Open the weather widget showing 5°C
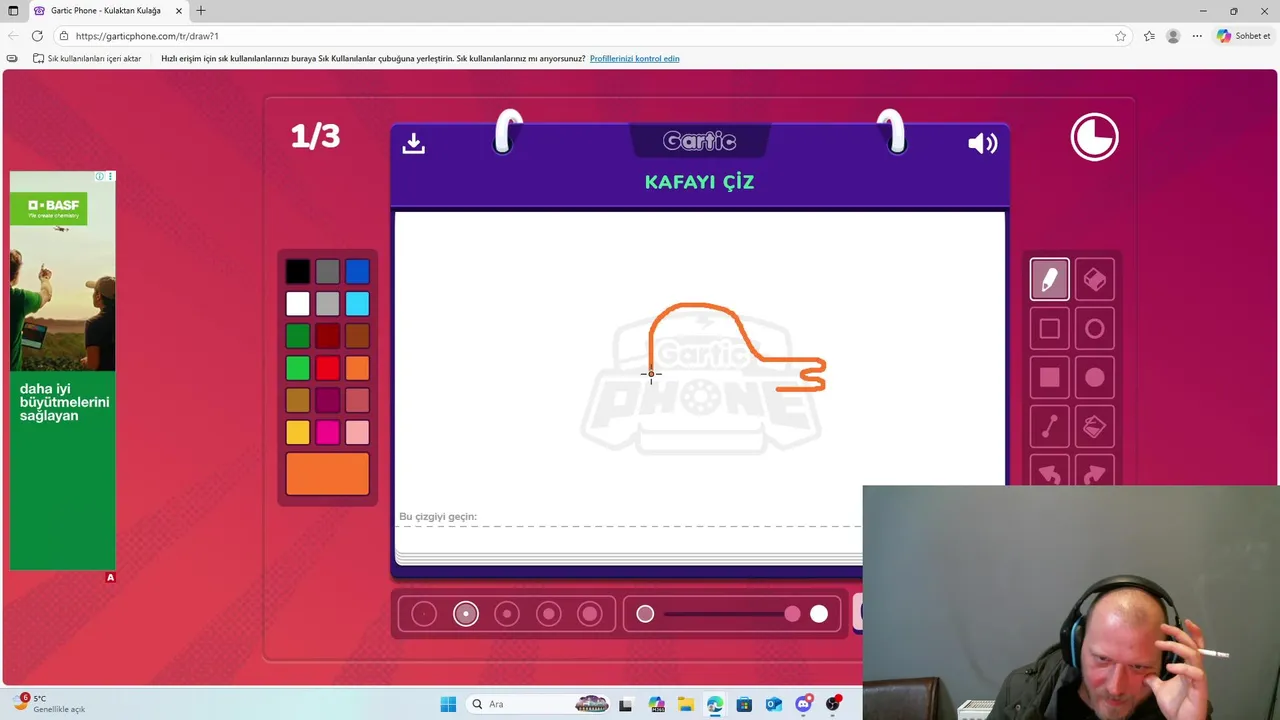1280x720 pixels. (50, 704)
